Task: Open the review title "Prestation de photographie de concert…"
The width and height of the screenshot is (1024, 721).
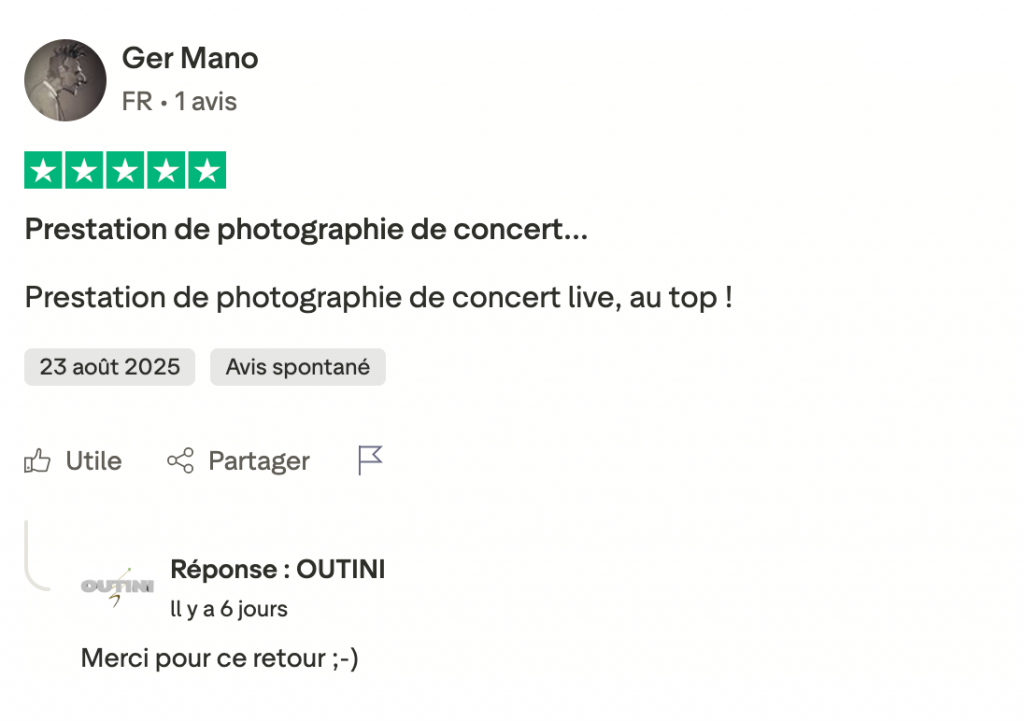Action: [x=306, y=230]
